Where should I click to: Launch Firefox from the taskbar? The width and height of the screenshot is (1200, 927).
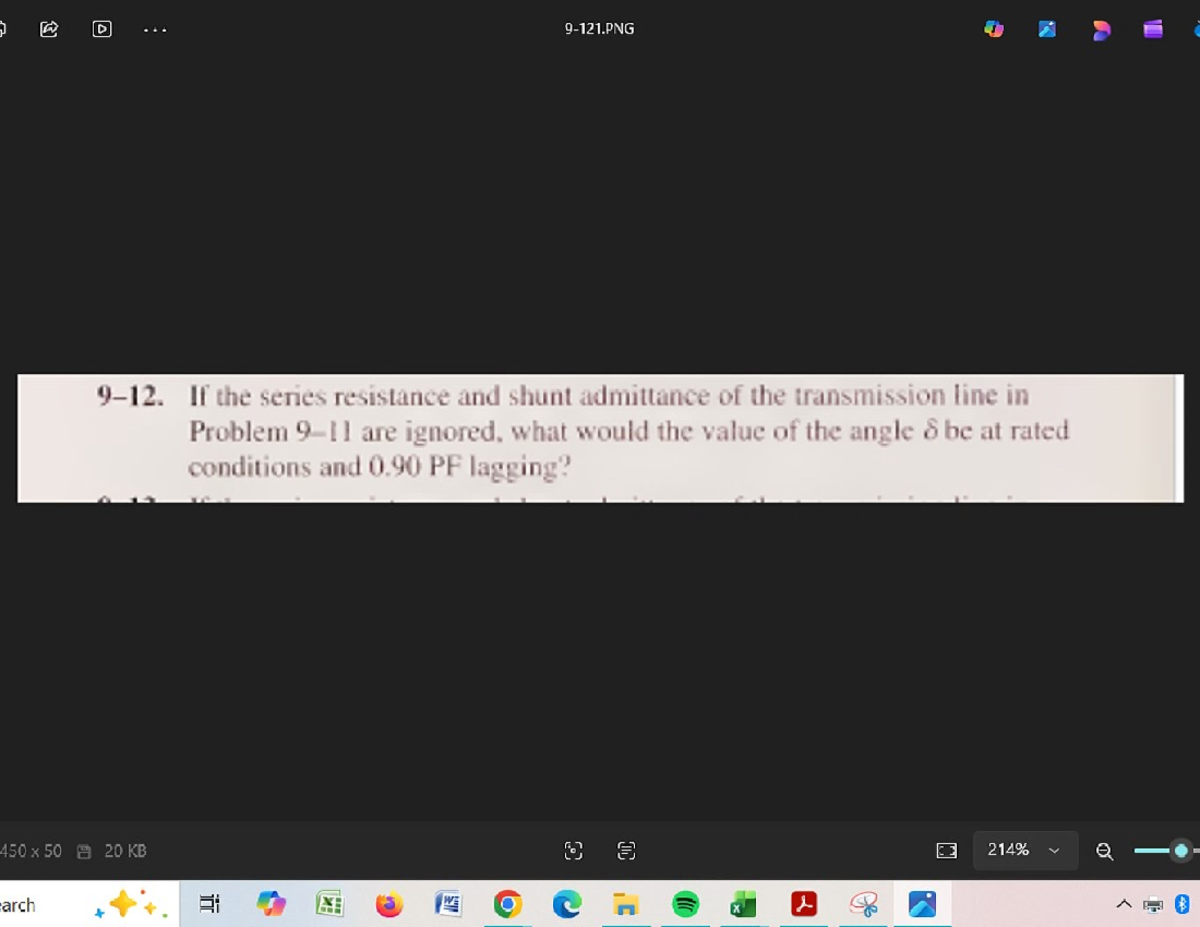(x=389, y=905)
